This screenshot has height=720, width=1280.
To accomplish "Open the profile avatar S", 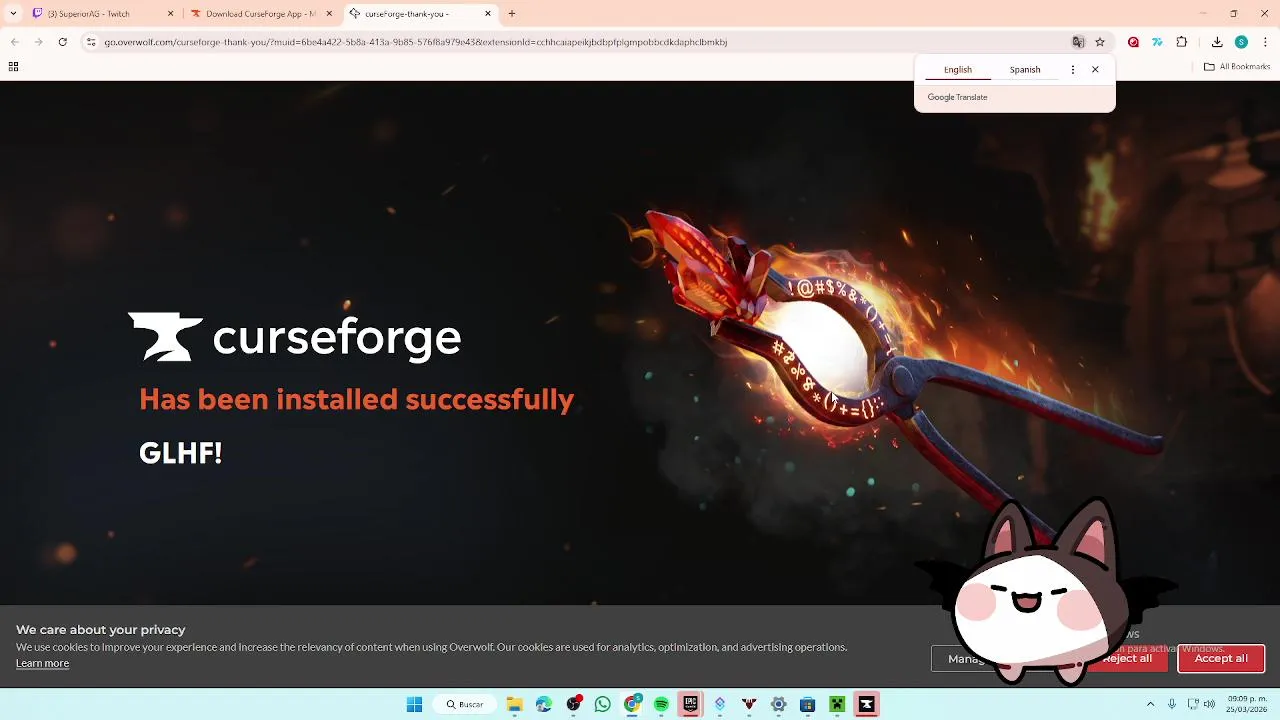I will (x=1241, y=42).
